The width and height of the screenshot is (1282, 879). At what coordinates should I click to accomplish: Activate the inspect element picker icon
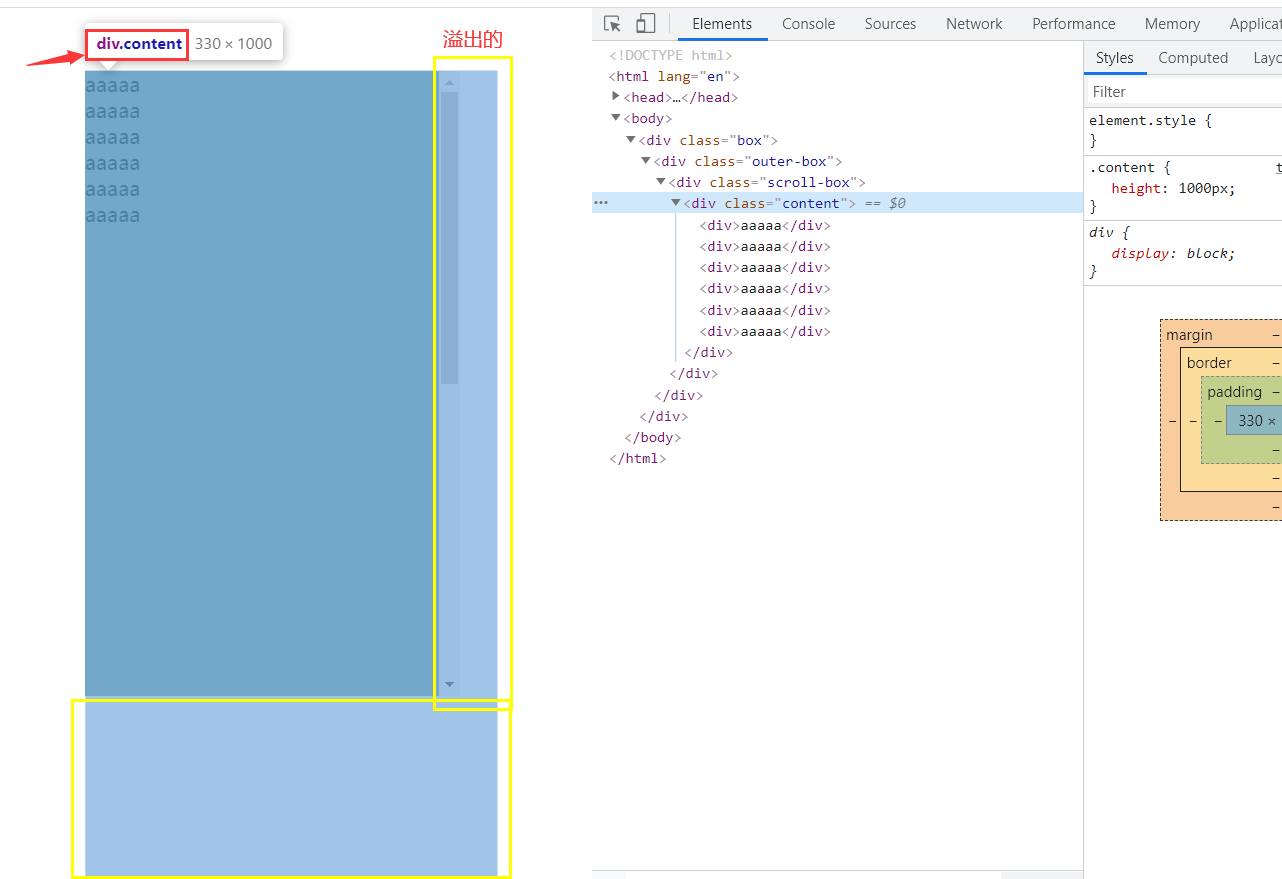[613, 23]
